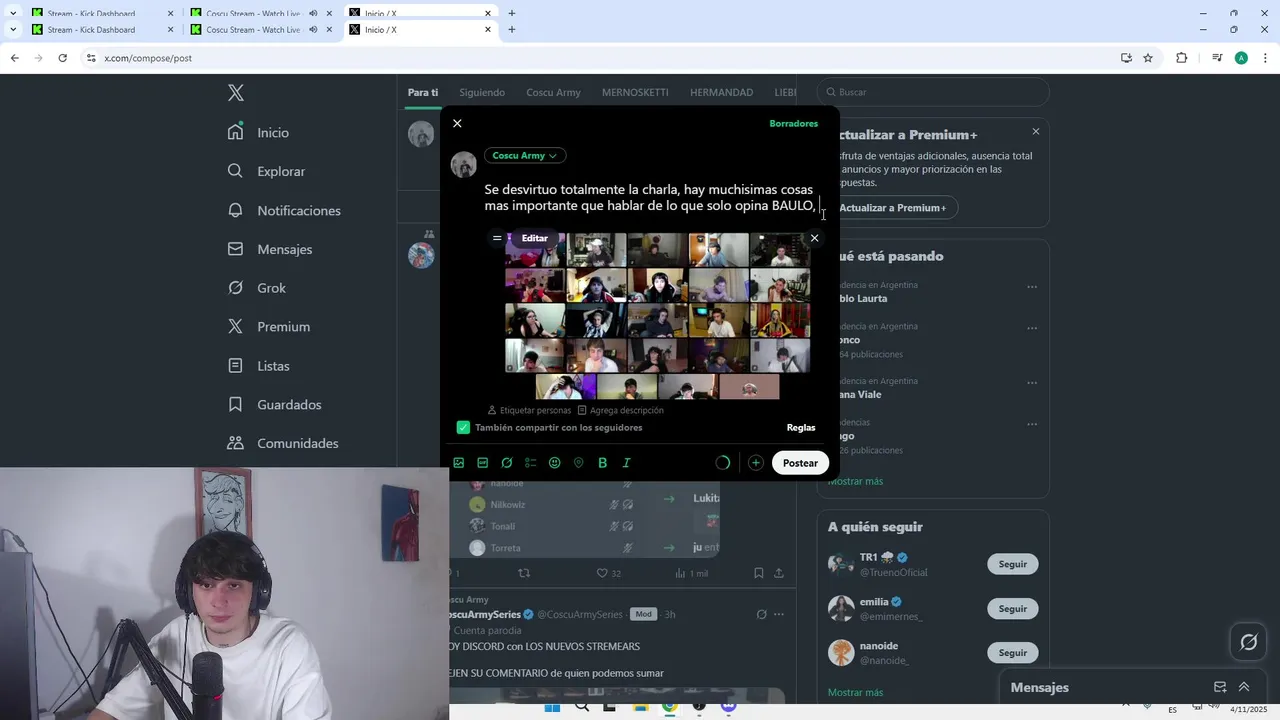Open Inicio in the left sidebar
Screen dimensions: 1280x720
(258, 132)
